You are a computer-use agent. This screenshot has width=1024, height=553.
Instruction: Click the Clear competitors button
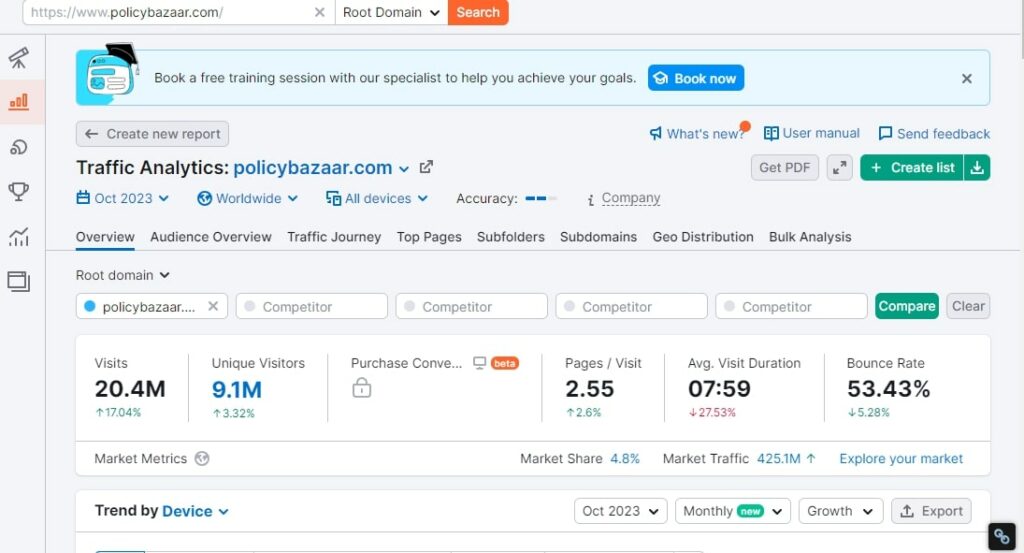968,306
